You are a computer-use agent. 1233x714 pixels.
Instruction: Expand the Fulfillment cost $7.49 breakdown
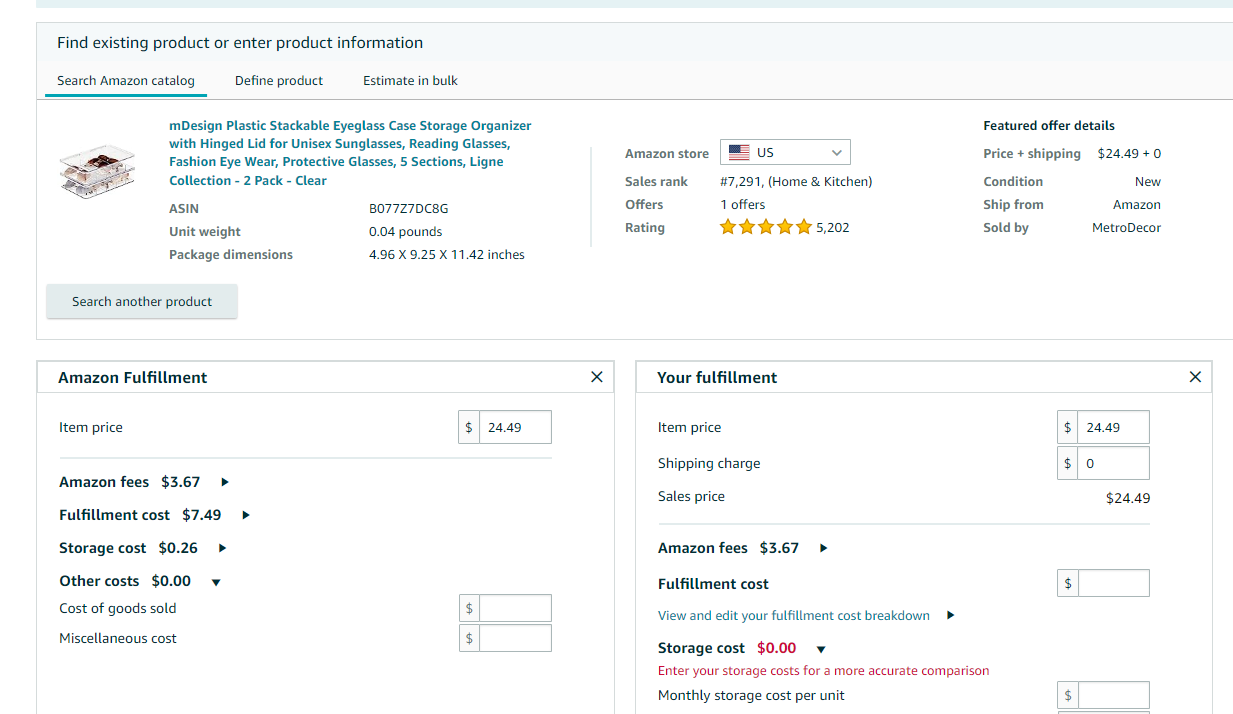[x=246, y=515]
